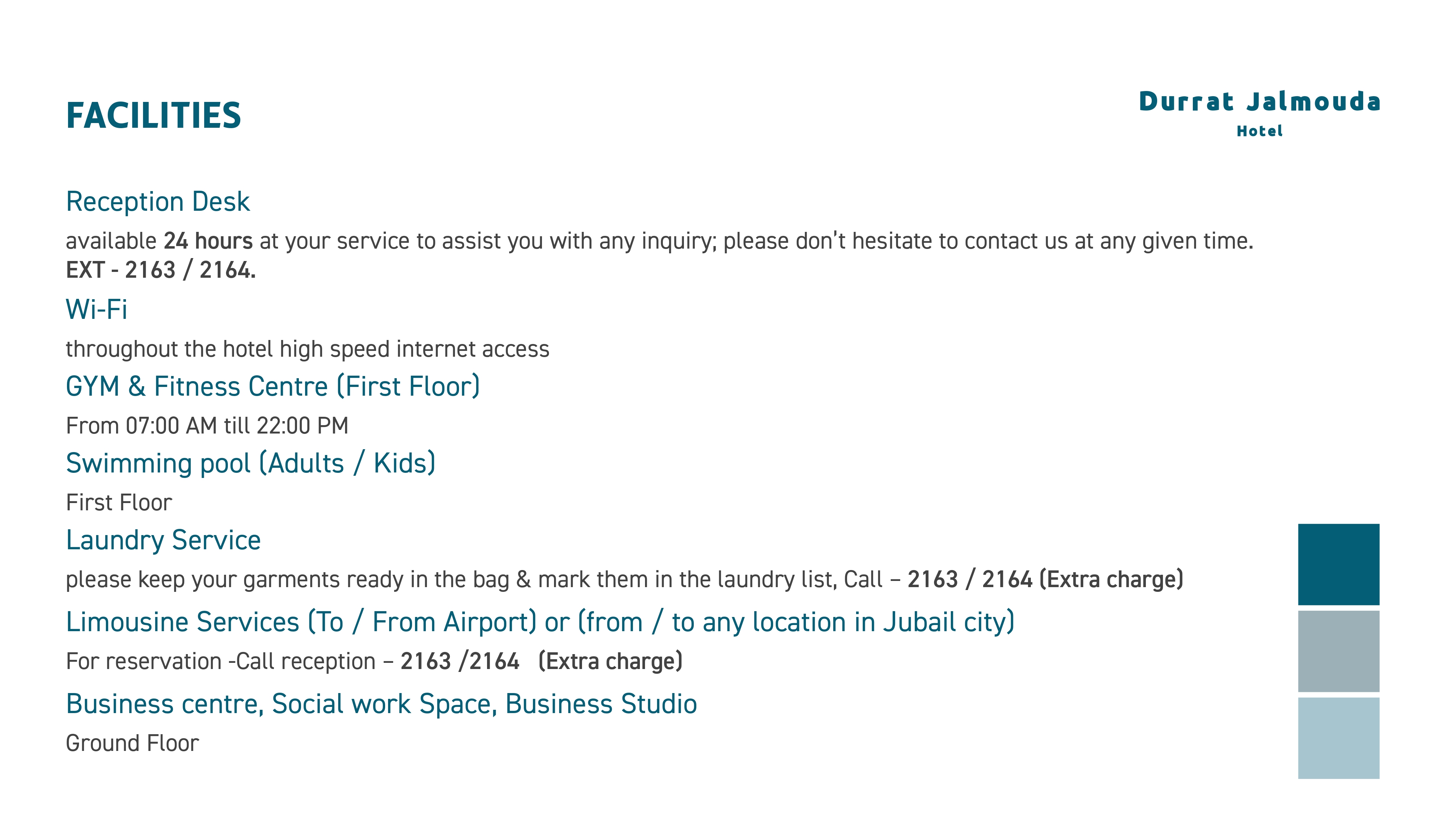This screenshot has width=1456, height=819.
Task: Click For reservation -Call reception text
Action: (221, 661)
